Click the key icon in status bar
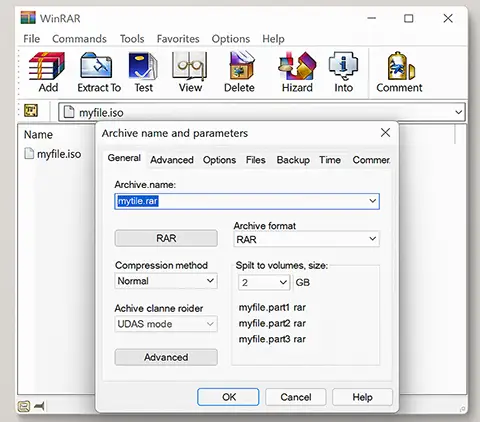Screen dimensions: 480x422 click(x=40, y=406)
